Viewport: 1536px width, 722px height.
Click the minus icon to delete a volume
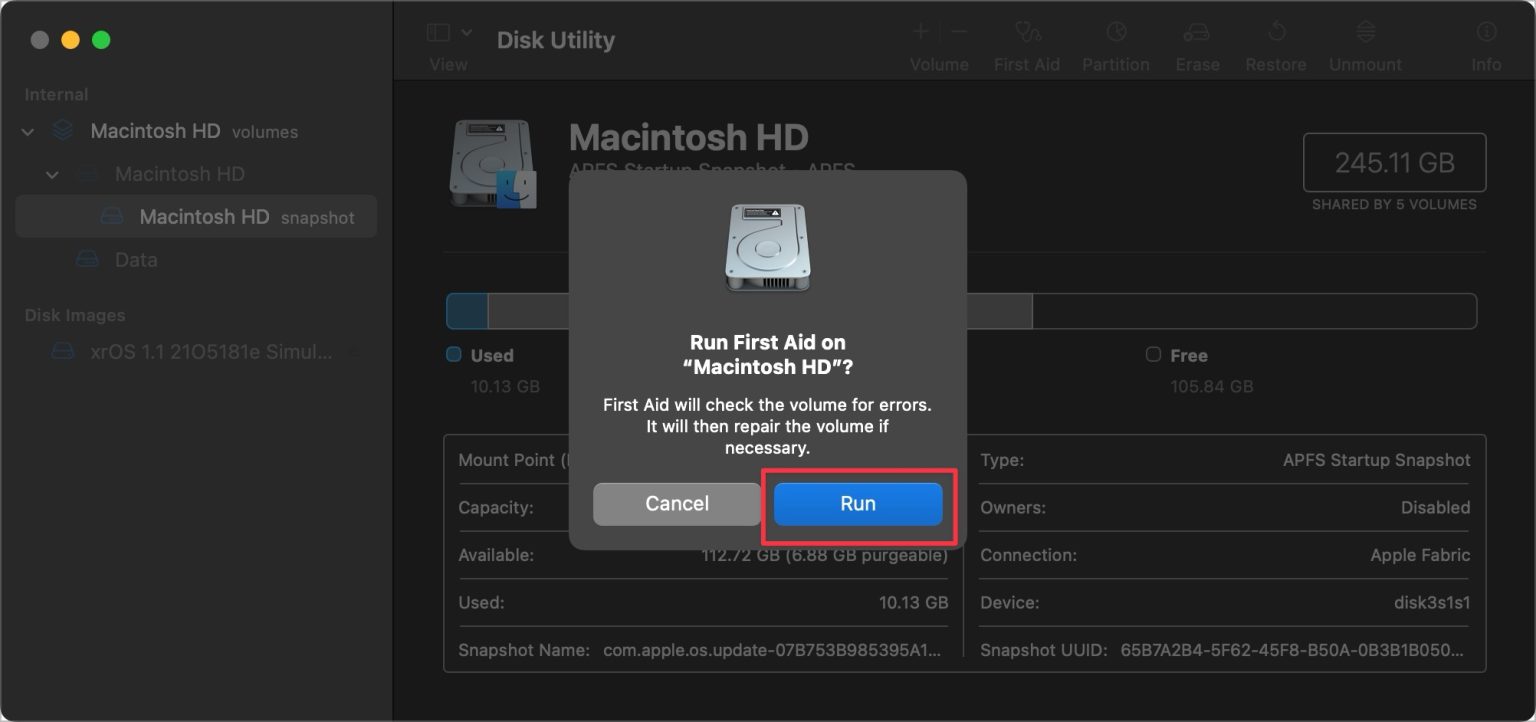(x=958, y=31)
